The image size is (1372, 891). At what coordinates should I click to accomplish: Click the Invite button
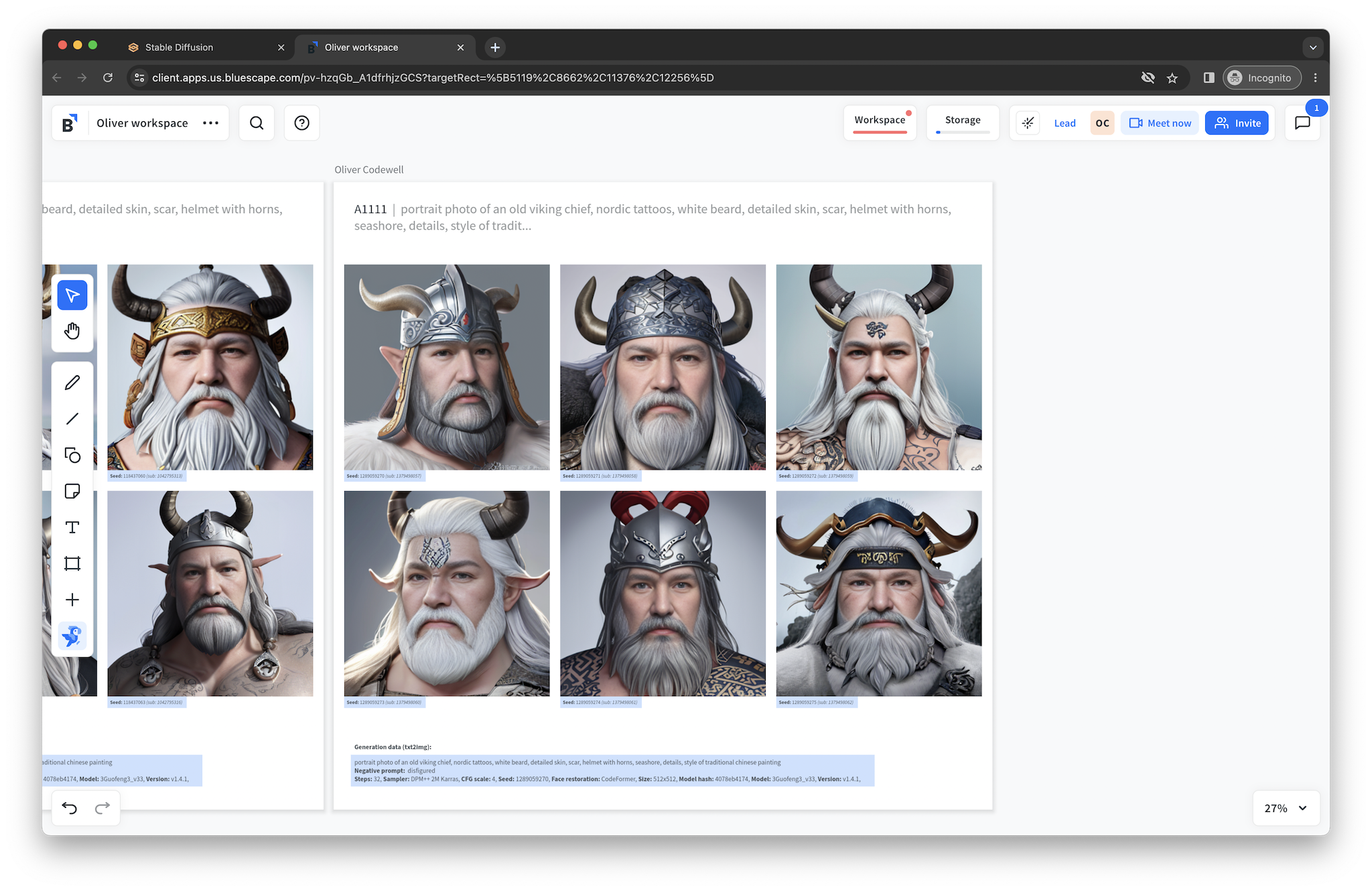(x=1237, y=123)
